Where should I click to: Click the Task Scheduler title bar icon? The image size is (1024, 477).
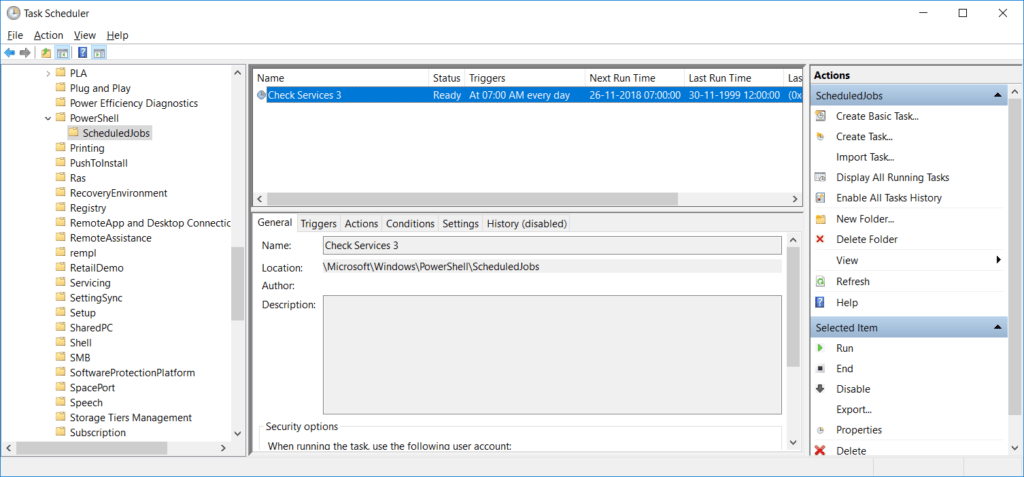[13, 12]
